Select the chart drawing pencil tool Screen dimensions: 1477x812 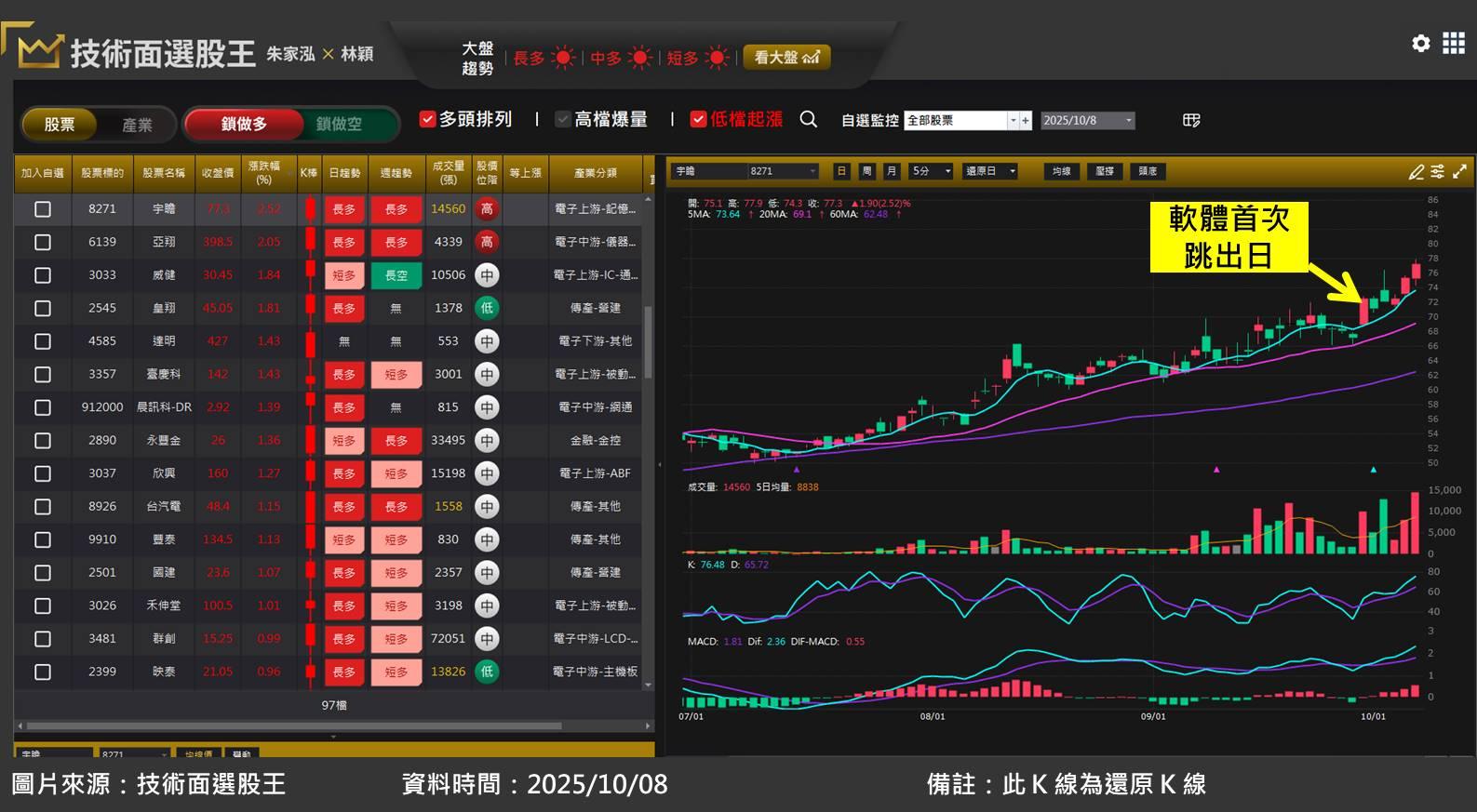pyautogui.click(x=1416, y=172)
